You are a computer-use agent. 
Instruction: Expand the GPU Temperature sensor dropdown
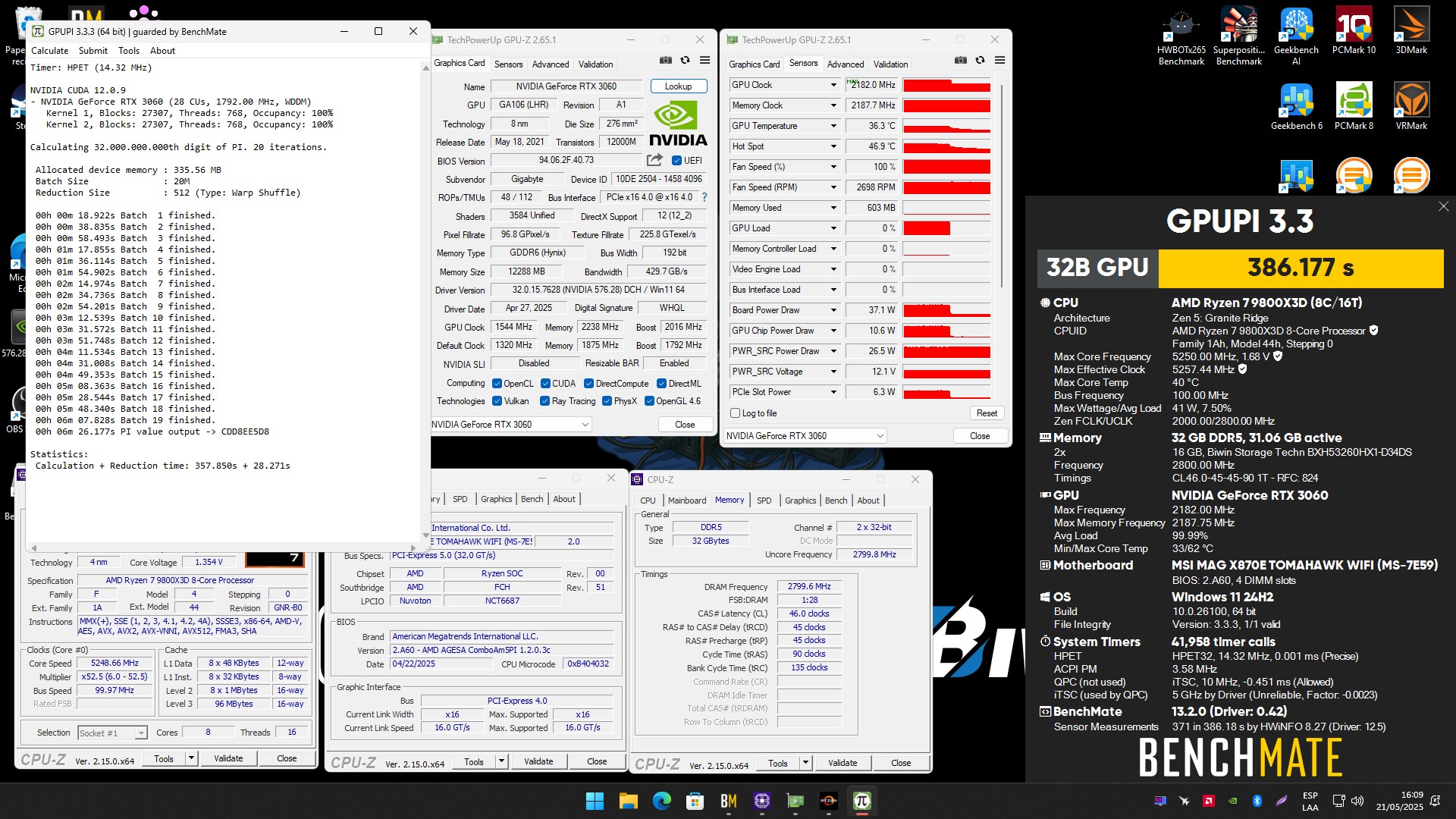[833, 126]
